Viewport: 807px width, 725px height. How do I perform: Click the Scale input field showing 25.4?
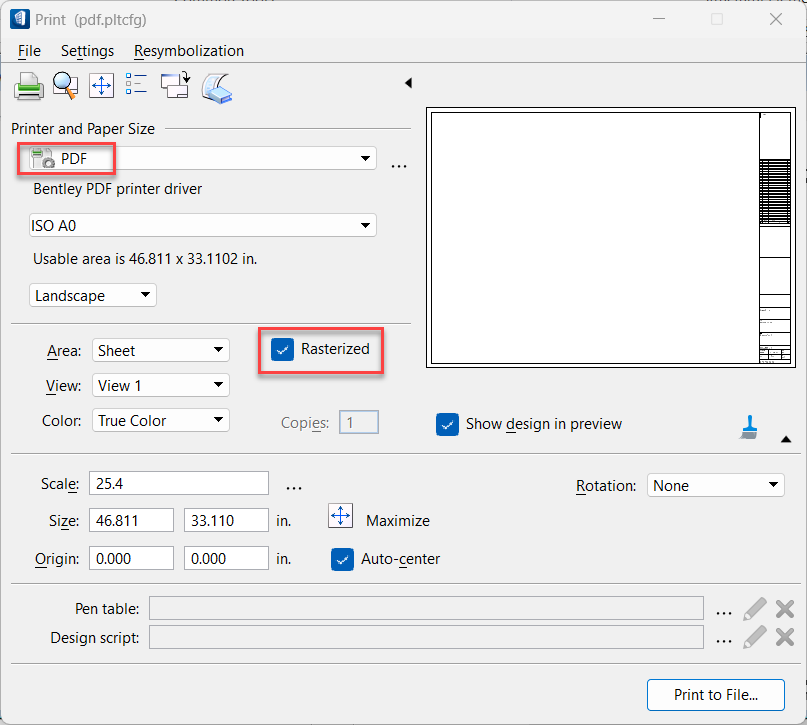tap(179, 484)
